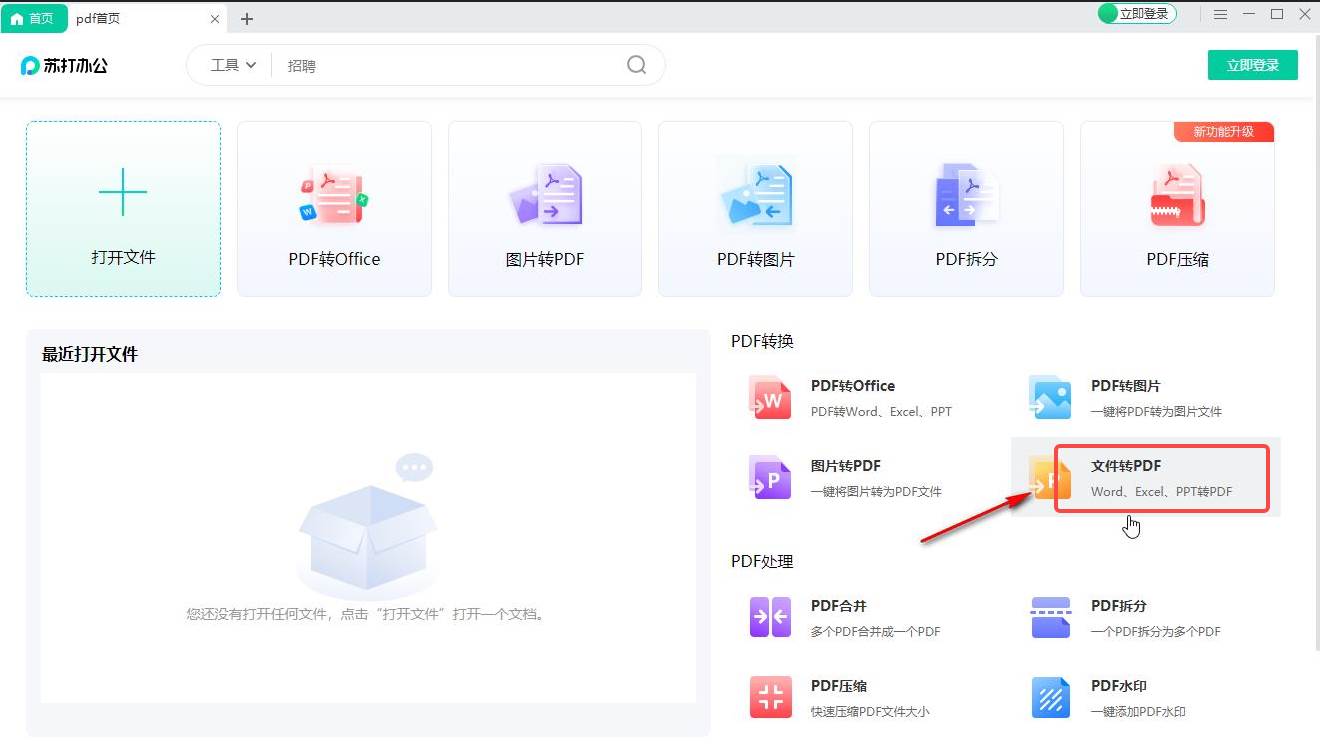The image size is (1320, 751).
Task: Click the search magnifier icon
Action: 637,65
